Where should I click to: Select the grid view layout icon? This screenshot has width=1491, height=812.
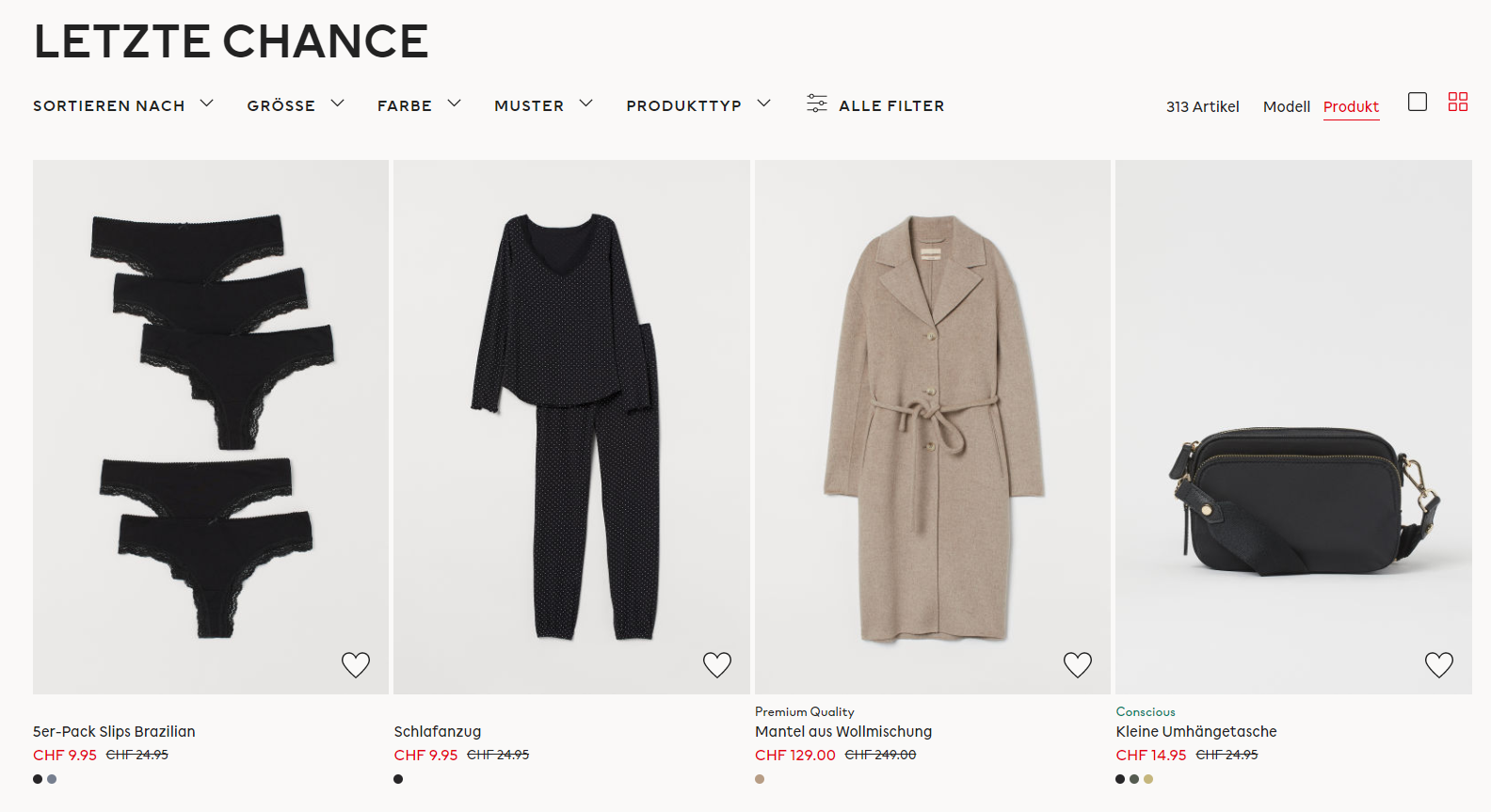pos(1458,102)
